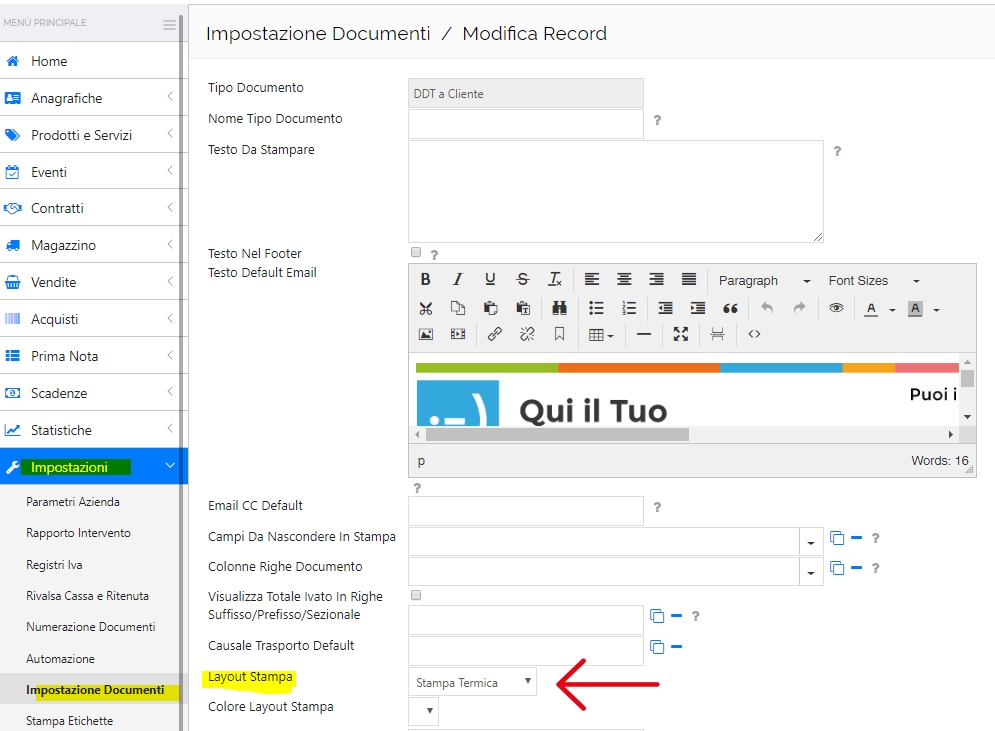This screenshot has width=995, height=731.
Task: Align editor text to the left
Action: 591,279
